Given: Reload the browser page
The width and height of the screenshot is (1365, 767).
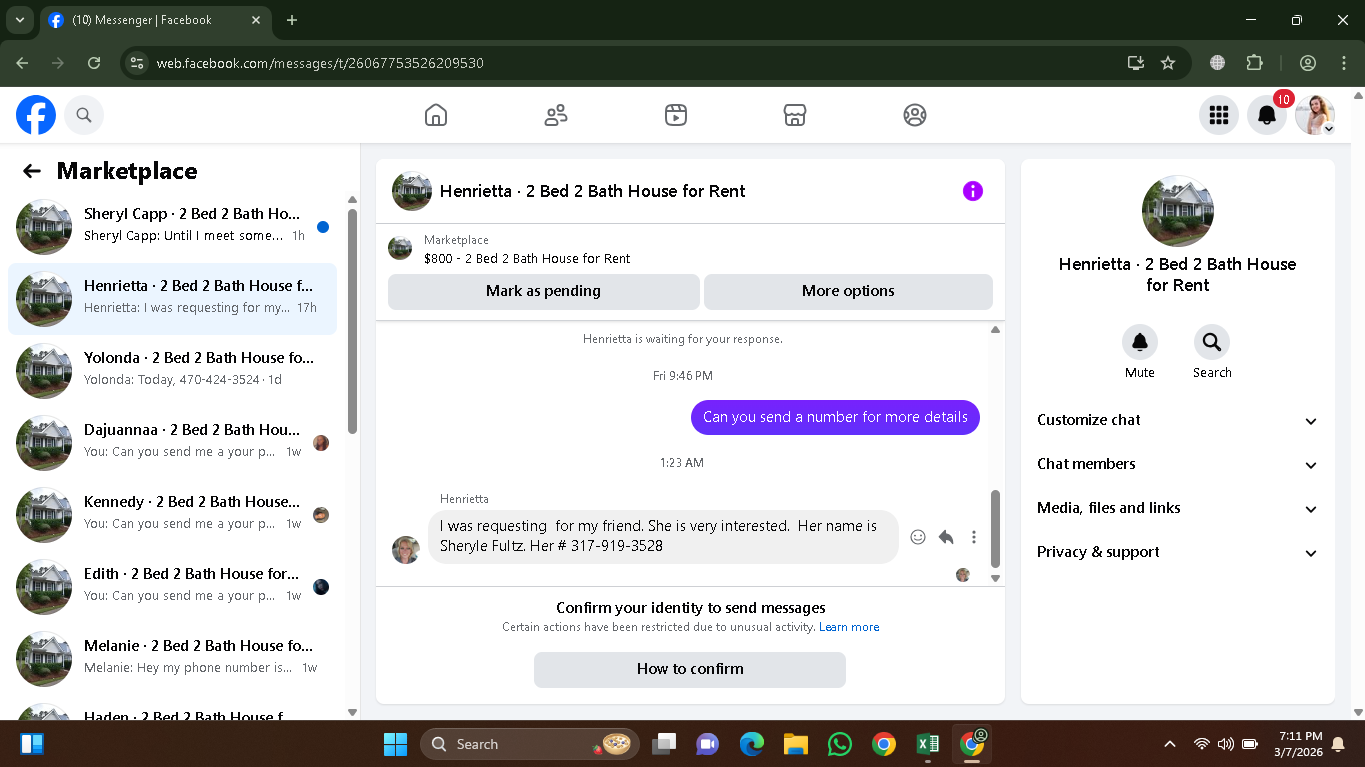Looking at the screenshot, I should [x=94, y=63].
